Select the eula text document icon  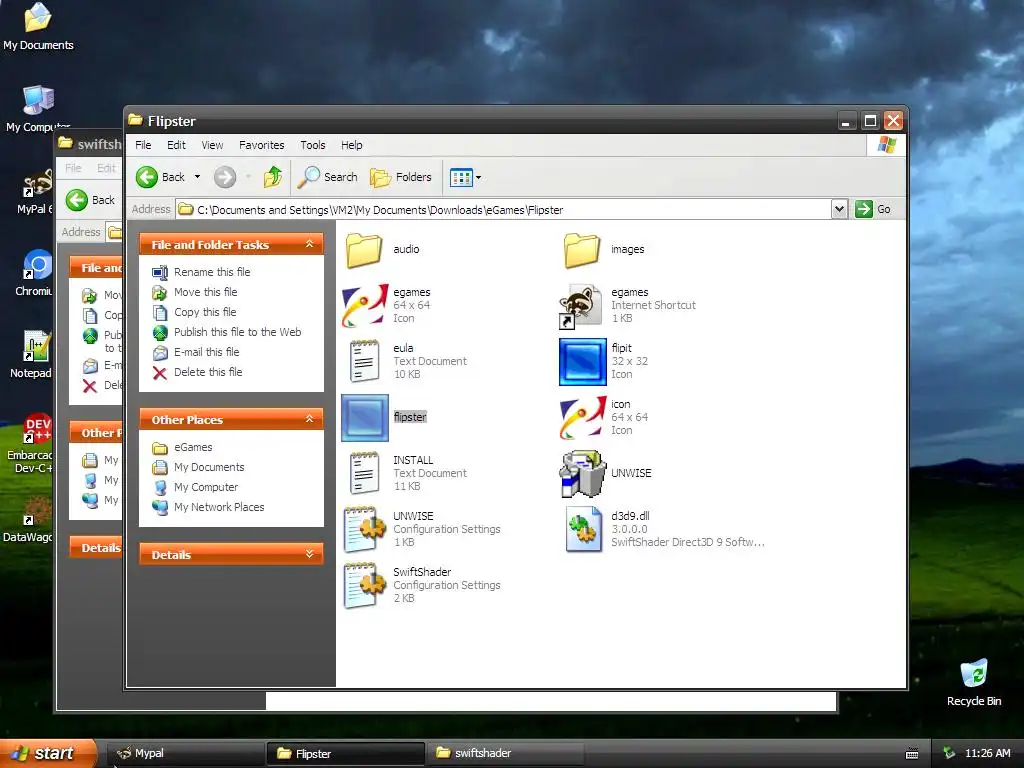[x=364, y=361]
